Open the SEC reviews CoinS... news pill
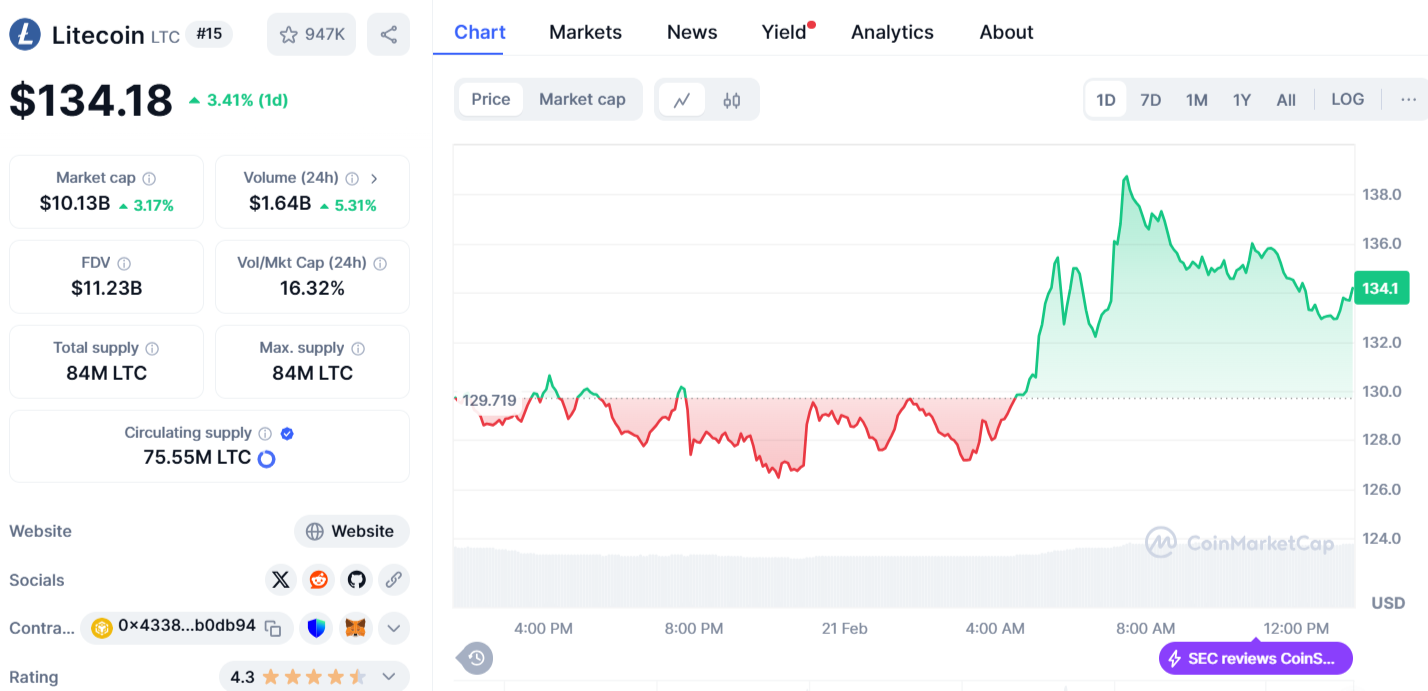Viewport: 1428px width, 691px height. [1256, 659]
